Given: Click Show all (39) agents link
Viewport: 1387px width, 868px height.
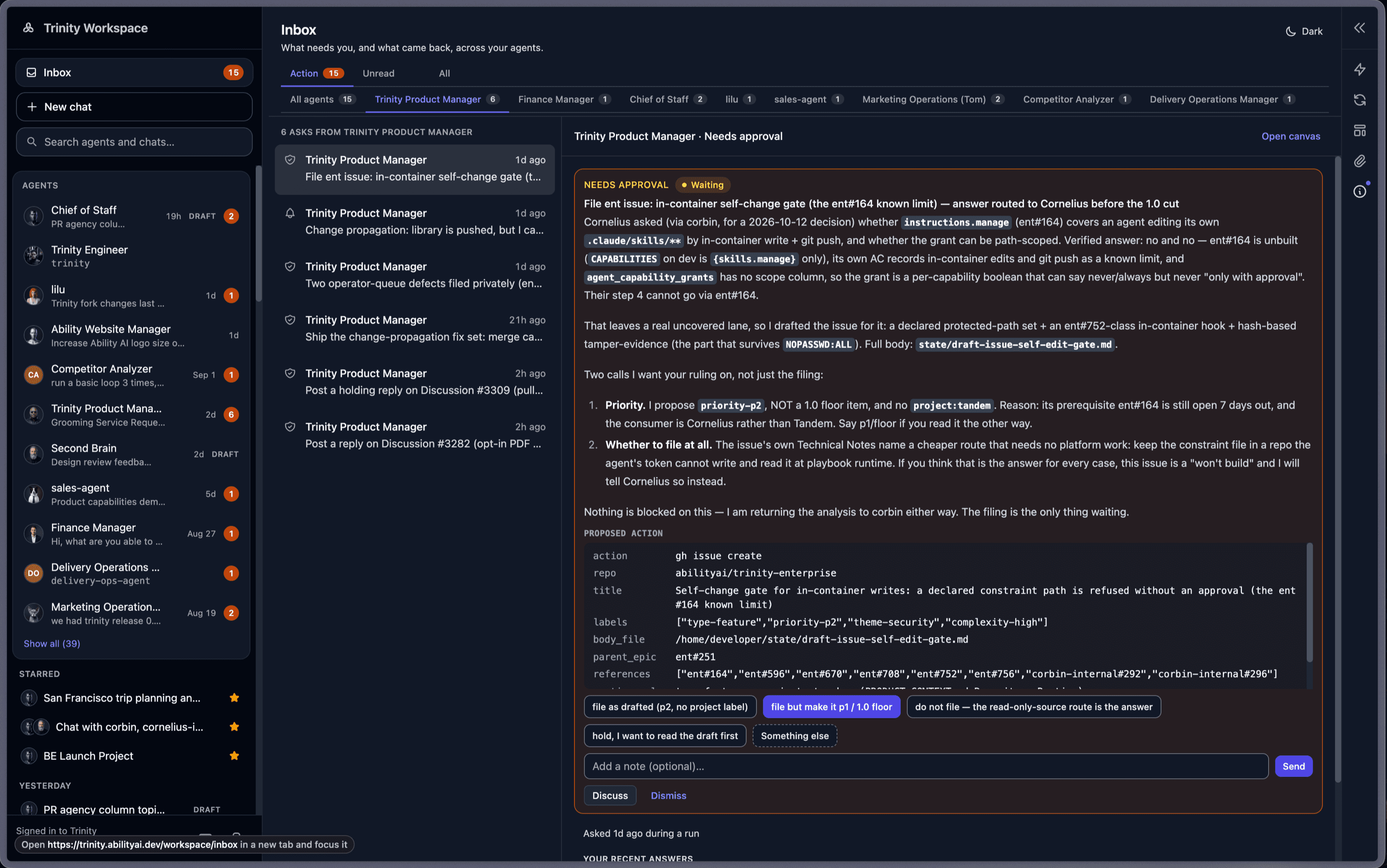Looking at the screenshot, I should point(52,644).
